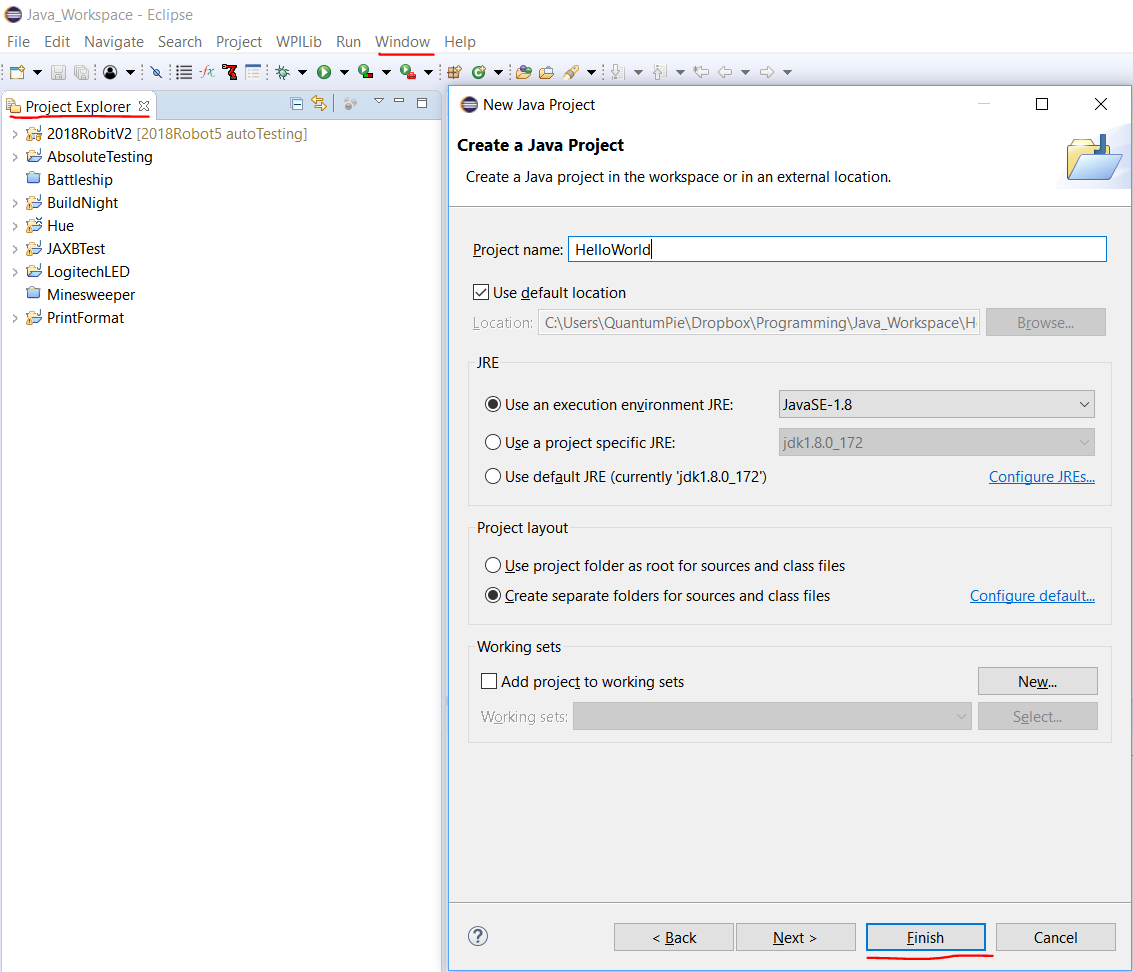Viewport: 1133px width, 972px height.
Task: Run the program with green play icon
Action: (324, 72)
